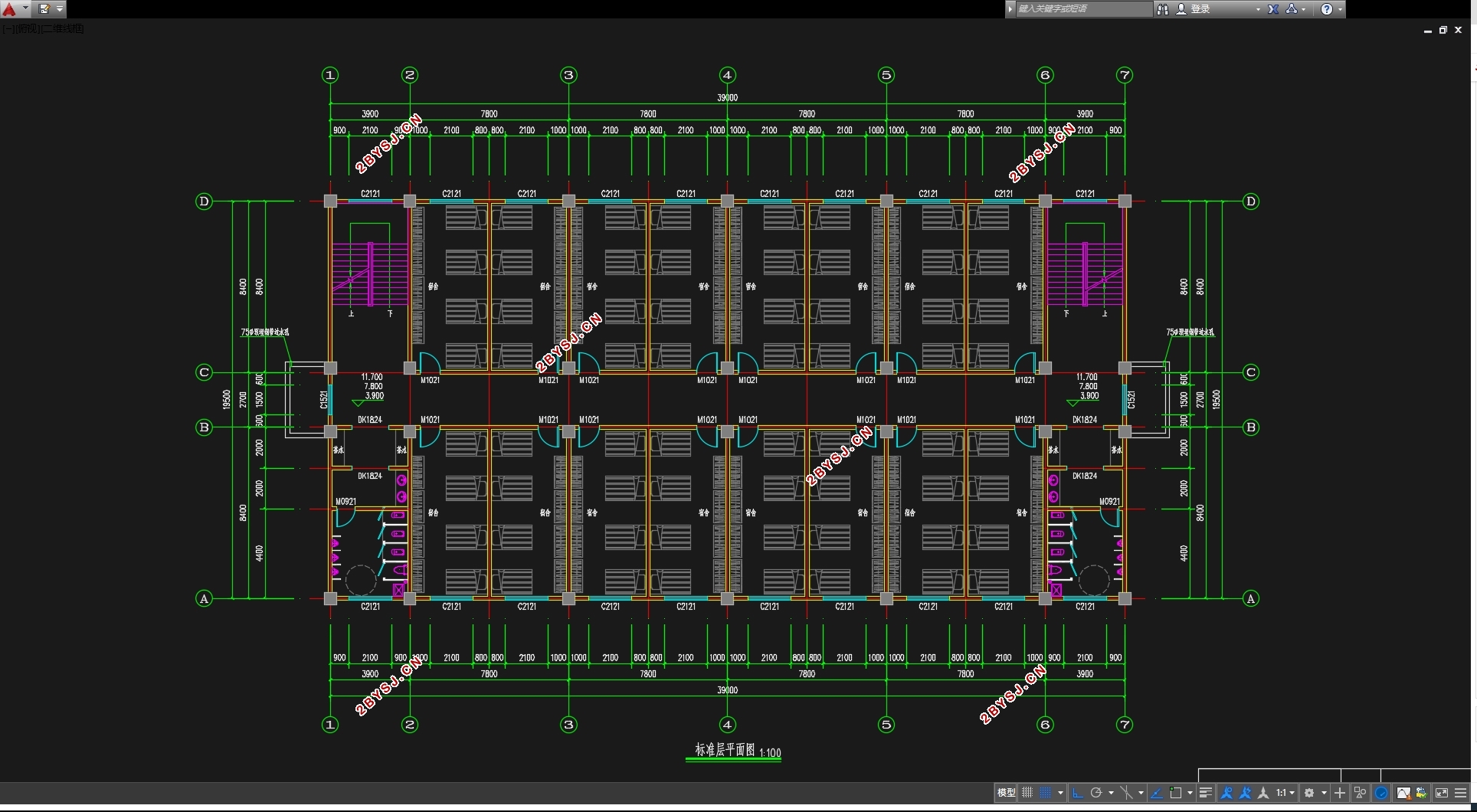
Task: Toggle isometric drafting icon
Action: coord(1126,793)
